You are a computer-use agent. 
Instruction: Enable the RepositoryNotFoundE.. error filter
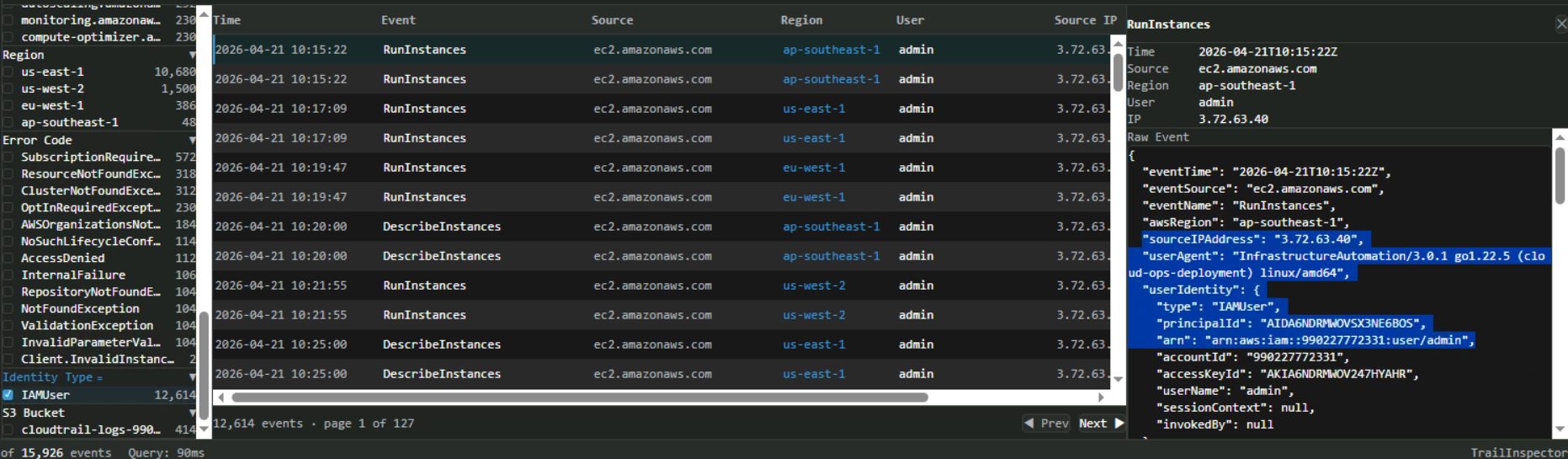point(8,292)
